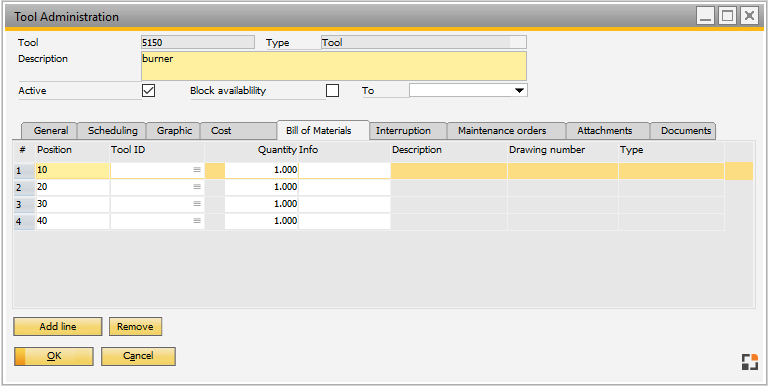The width and height of the screenshot is (770, 387).
Task: Click the Type column header in table
Action: pyautogui.click(x=671, y=150)
